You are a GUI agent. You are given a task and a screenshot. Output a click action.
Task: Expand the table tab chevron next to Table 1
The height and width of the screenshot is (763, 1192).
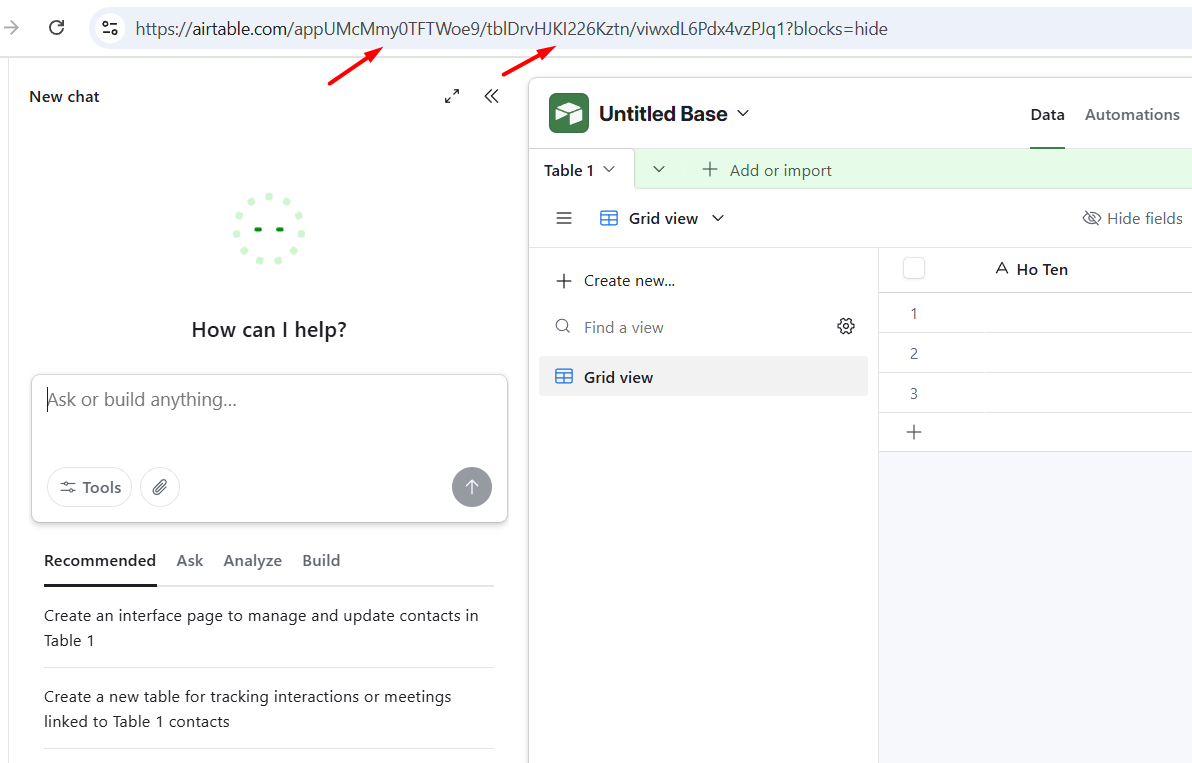[x=658, y=169]
